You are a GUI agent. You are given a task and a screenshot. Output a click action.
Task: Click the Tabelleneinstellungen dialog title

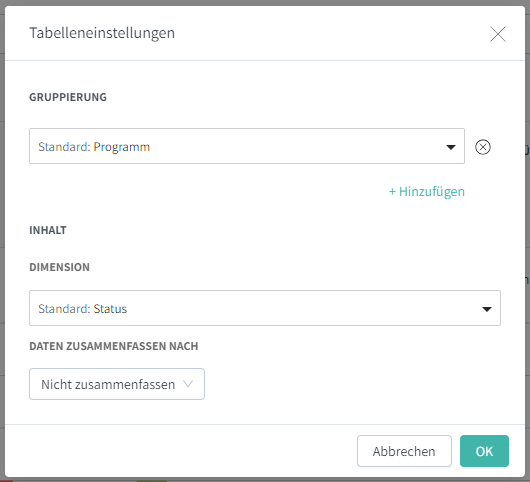click(x=102, y=33)
